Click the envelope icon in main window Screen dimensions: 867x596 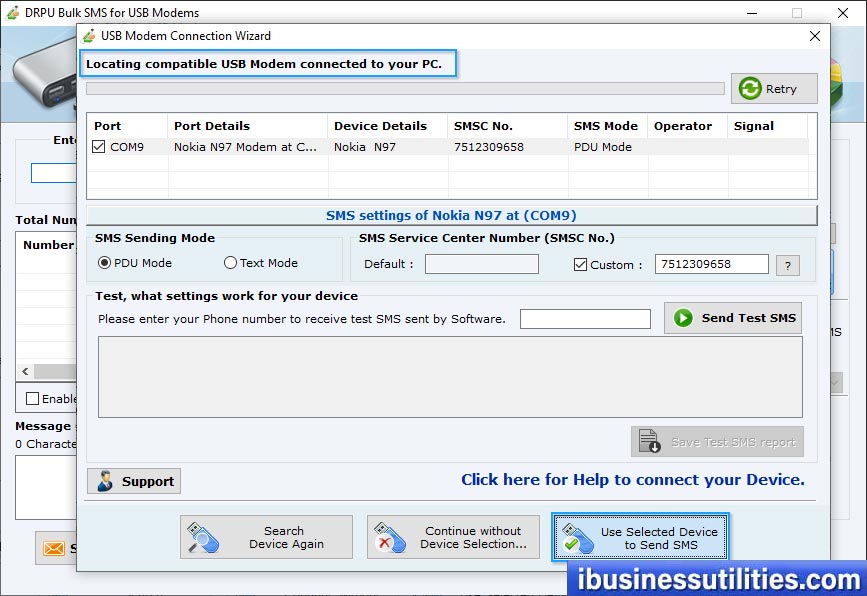tap(54, 548)
